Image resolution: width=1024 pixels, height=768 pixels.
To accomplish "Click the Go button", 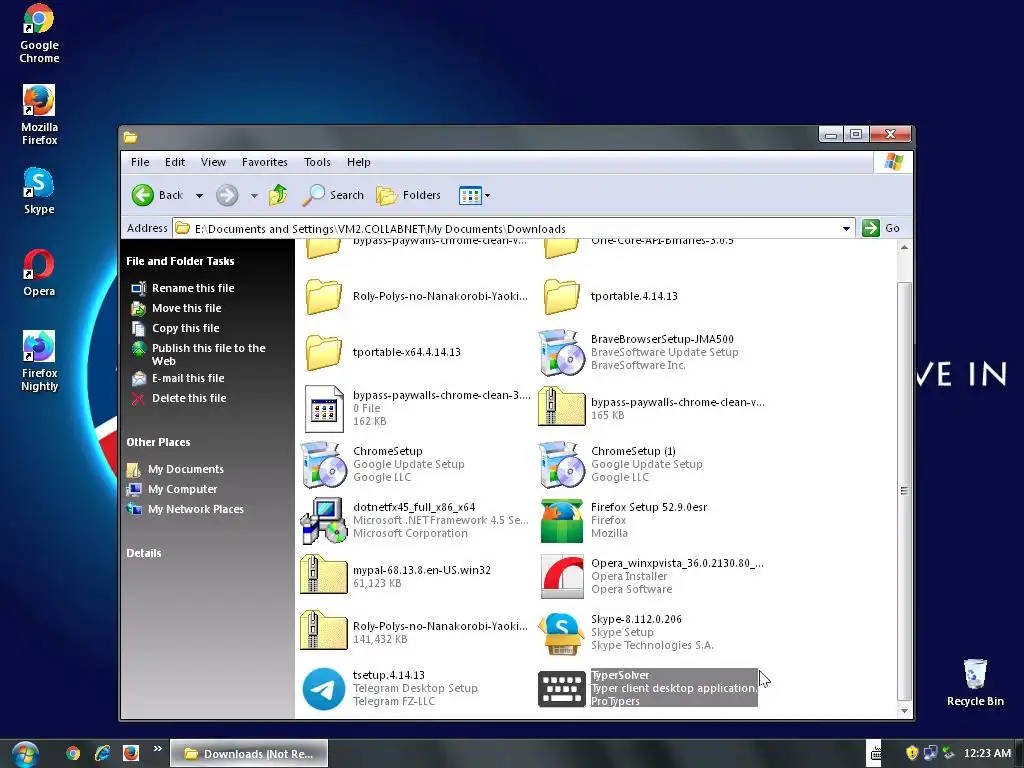I will 881,228.
